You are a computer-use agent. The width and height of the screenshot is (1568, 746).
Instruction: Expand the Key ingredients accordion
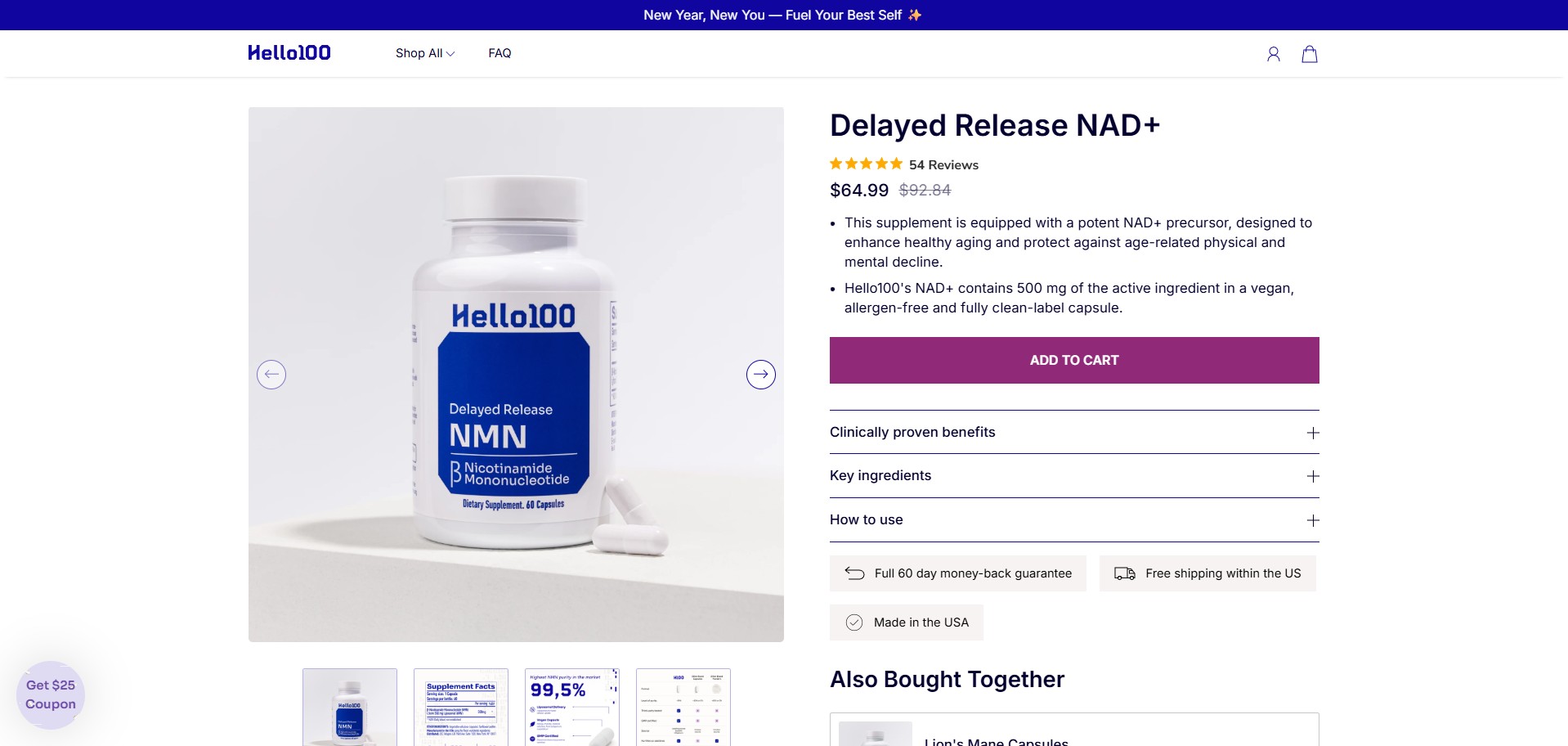(x=1074, y=476)
